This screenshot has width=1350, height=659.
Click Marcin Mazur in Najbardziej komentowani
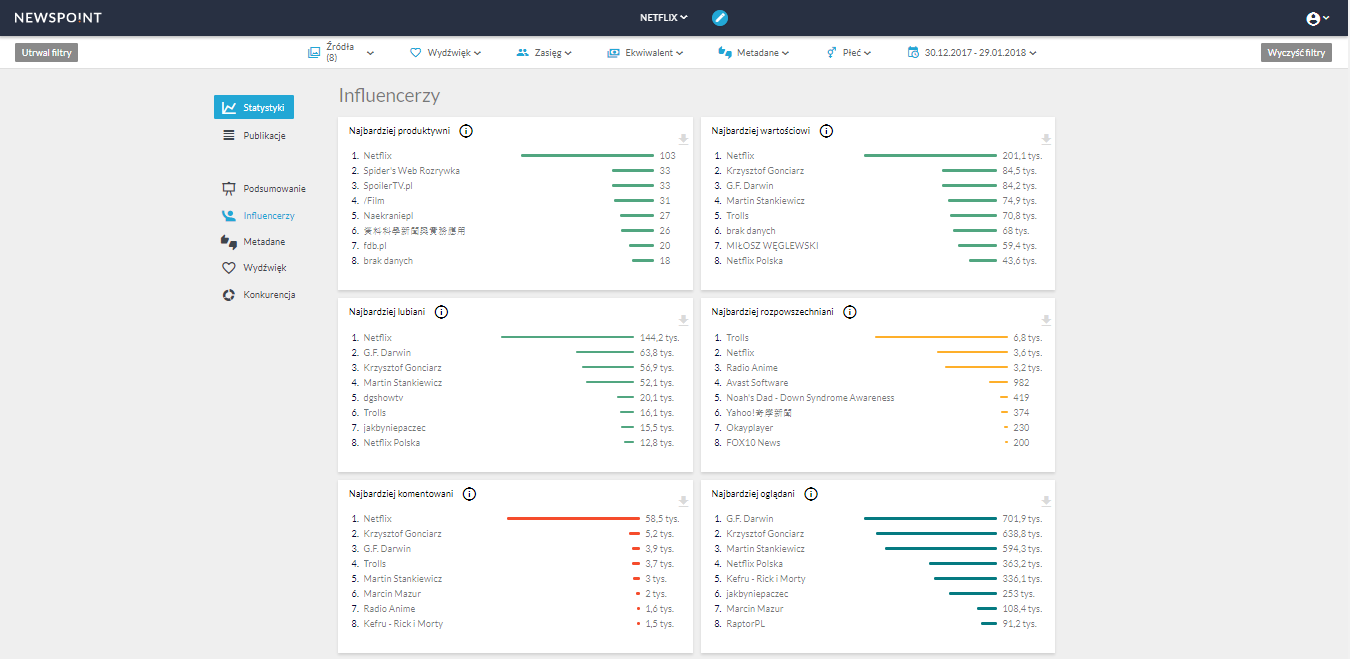click(x=392, y=594)
